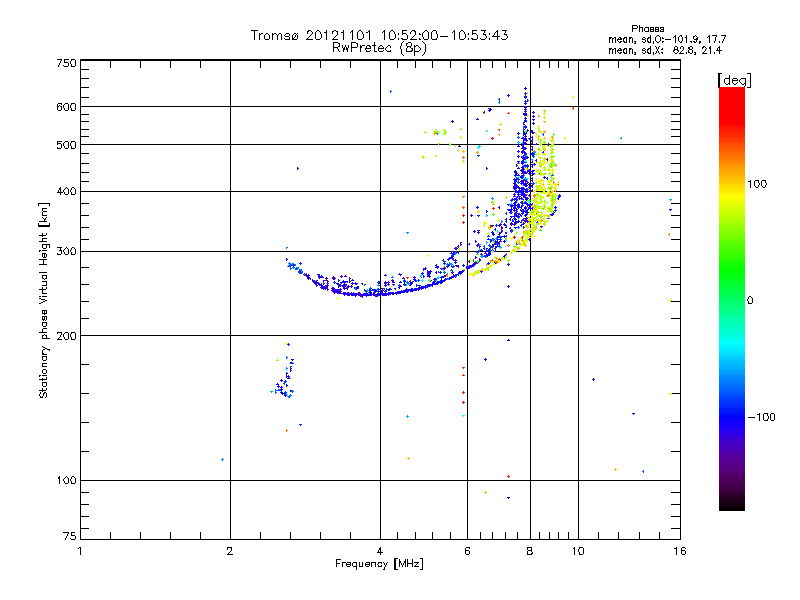Viewport: 800px width, 600px height.
Task: Click the colorbar tick label '0'
Action: [x=749, y=300]
